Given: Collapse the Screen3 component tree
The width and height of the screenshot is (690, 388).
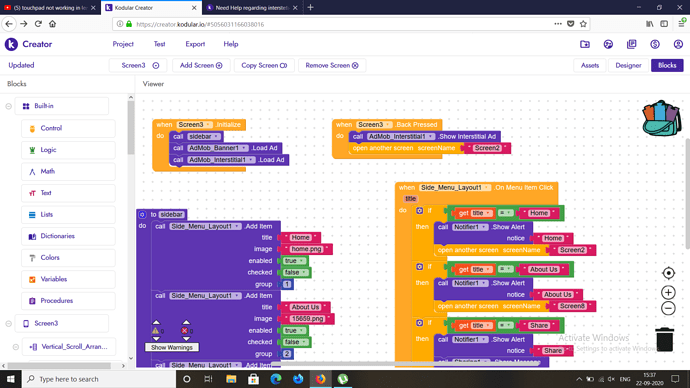Looking at the screenshot, I should click(8, 323).
